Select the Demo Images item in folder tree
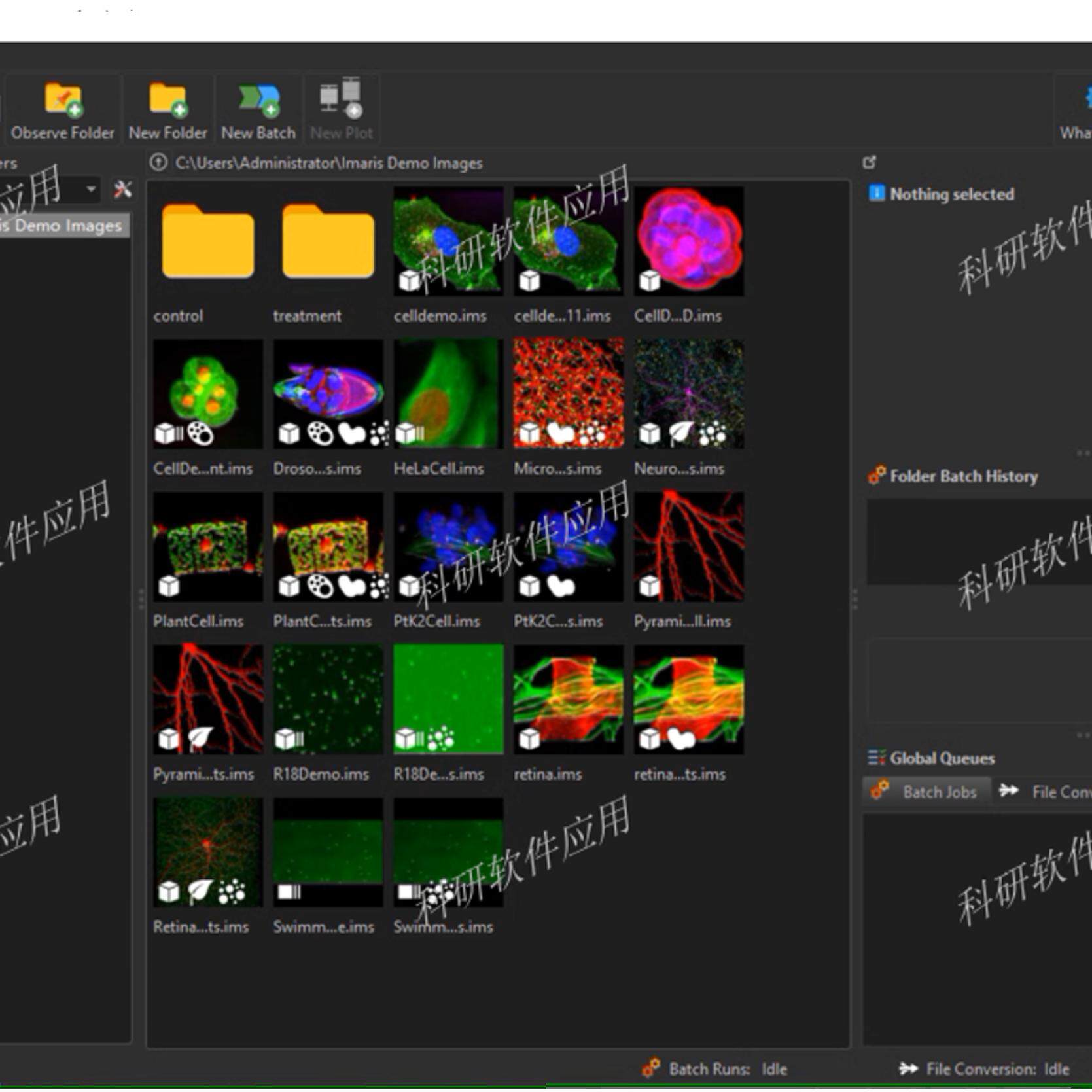Viewport: 1092px width, 1092px height. pos(64,226)
